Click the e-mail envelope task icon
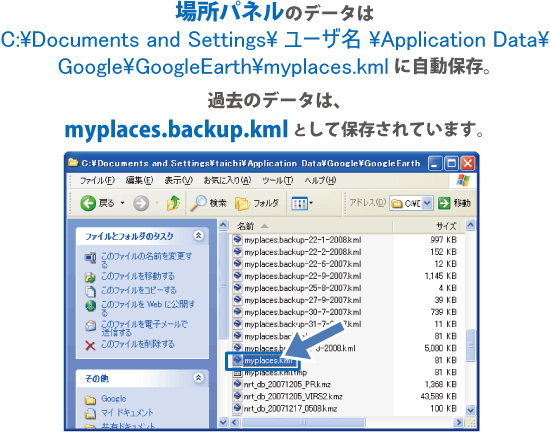This screenshot has height=432, width=550. click(x=90, y=326)
